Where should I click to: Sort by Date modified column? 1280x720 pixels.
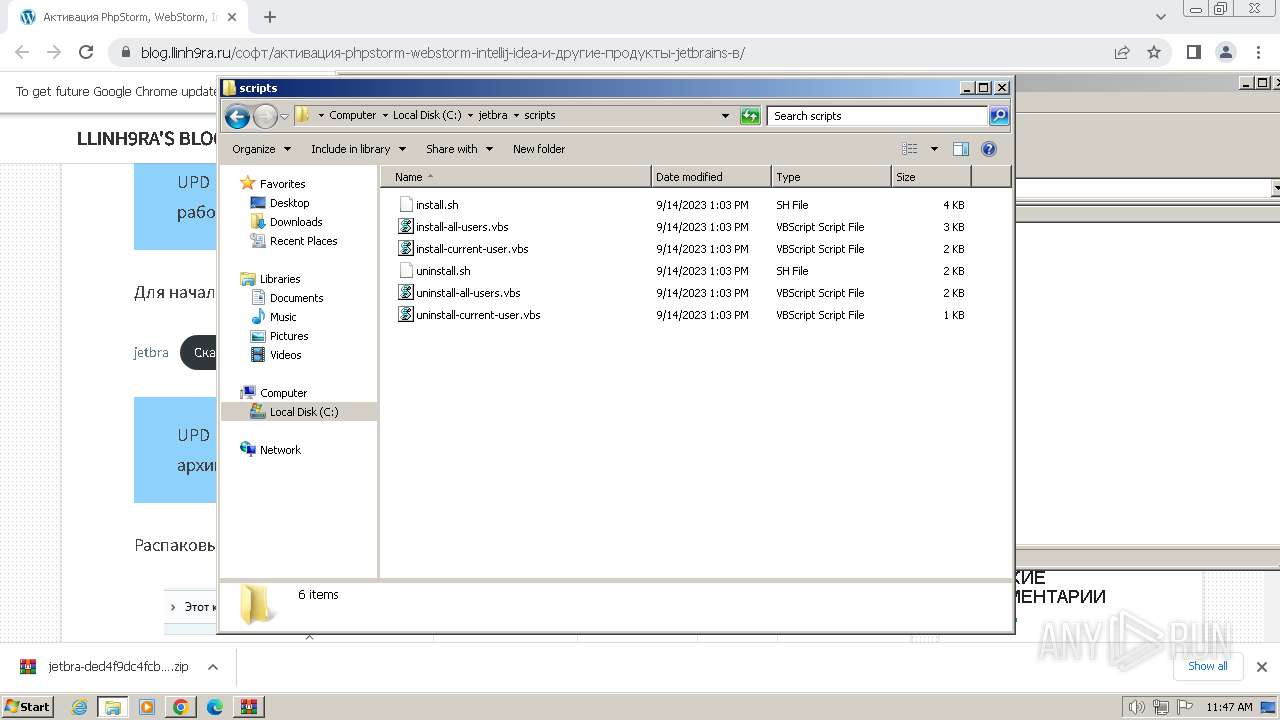coord(711,177)
